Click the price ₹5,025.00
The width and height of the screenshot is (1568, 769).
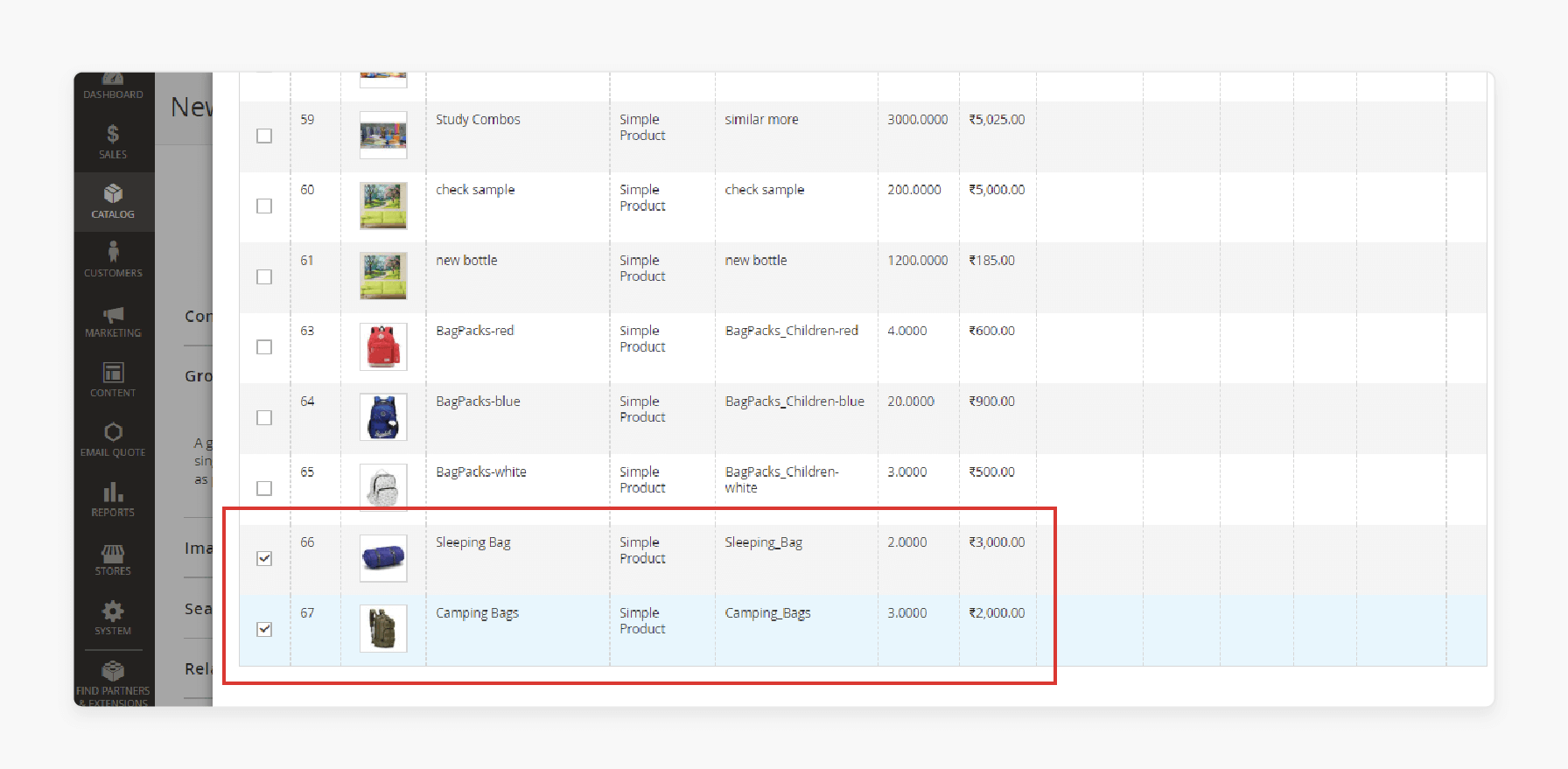(x=997, y=120)
